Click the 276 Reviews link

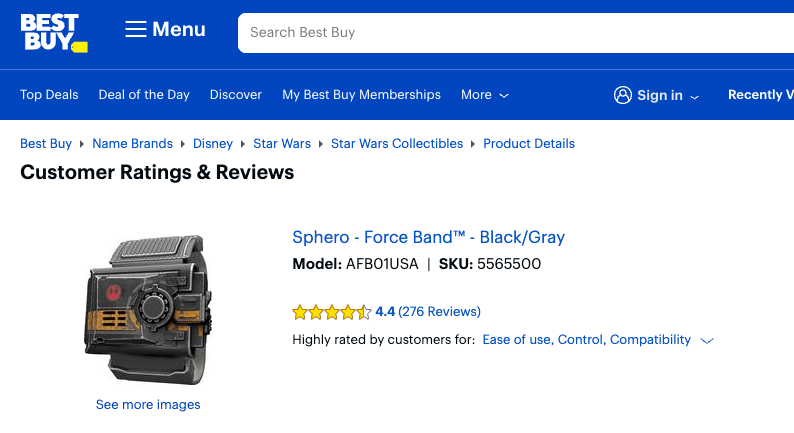point(439,312)
